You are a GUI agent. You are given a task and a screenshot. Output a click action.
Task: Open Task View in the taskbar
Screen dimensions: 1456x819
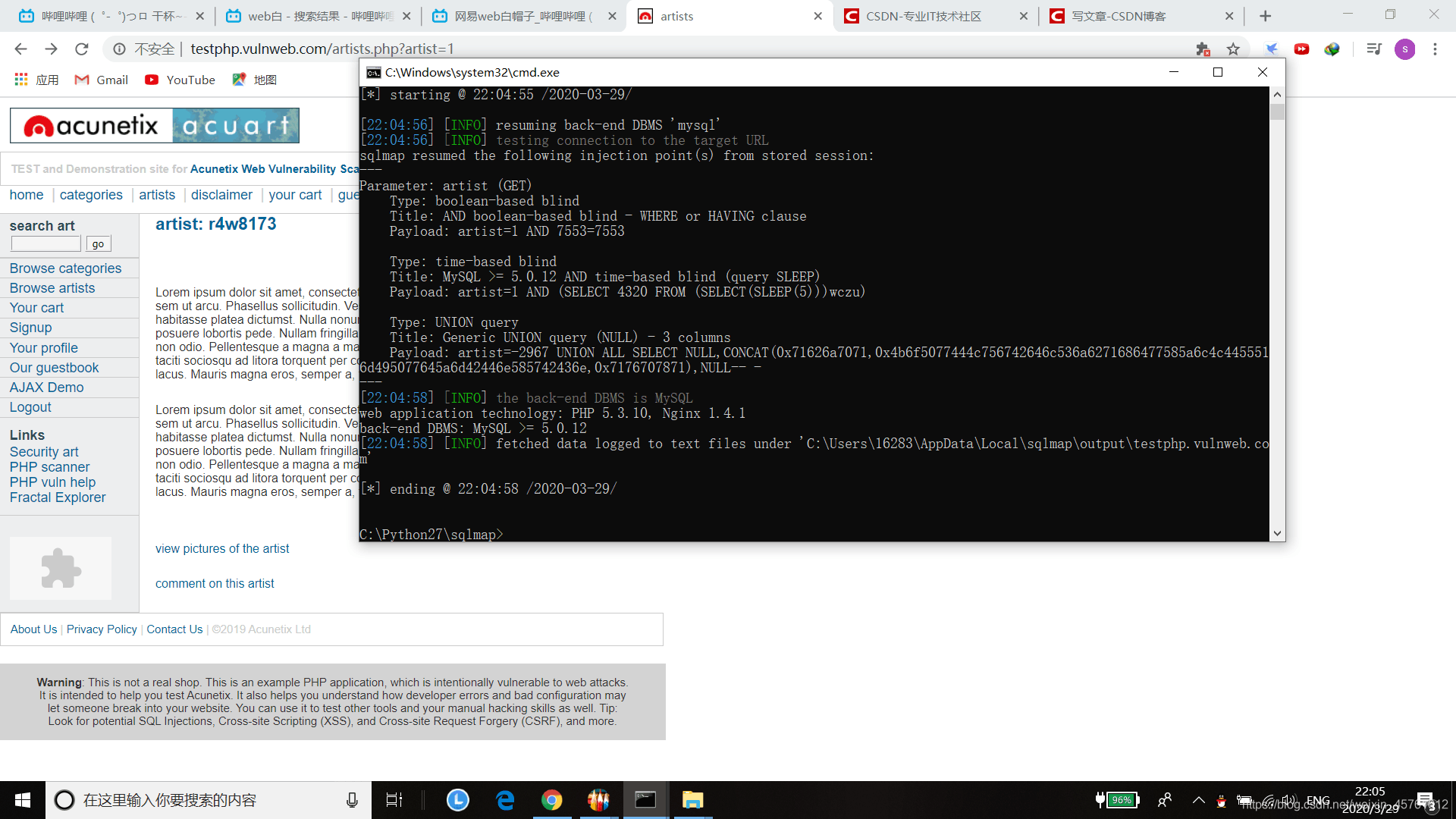(x=394, y=800)
